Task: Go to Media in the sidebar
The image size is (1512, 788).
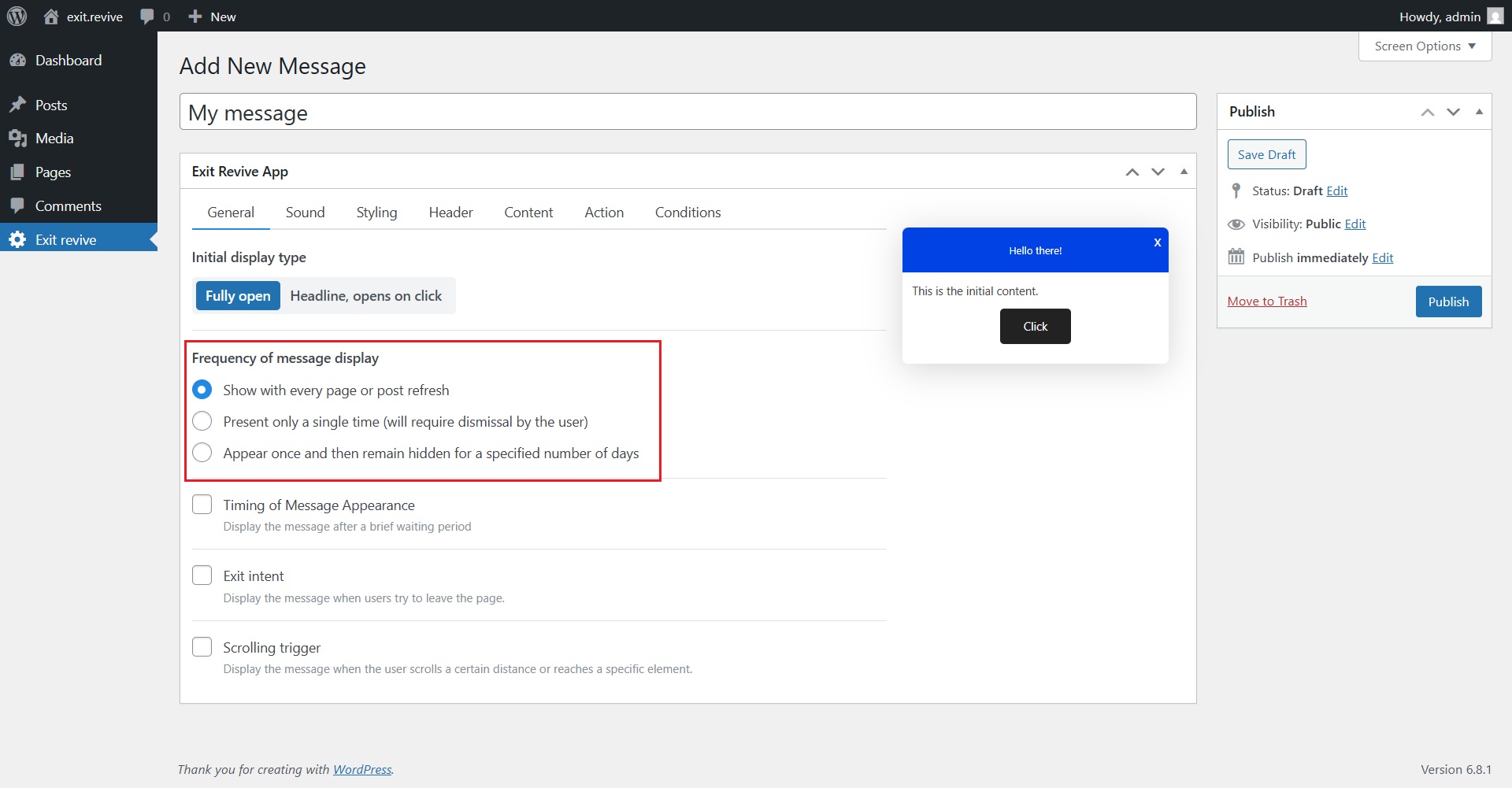Action: click(x=54, y=139)
